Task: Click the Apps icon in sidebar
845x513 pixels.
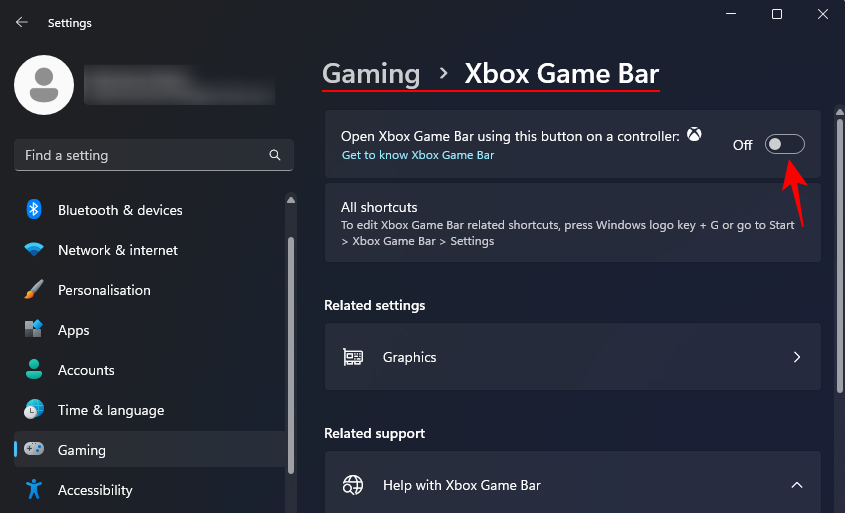Action: coord(33,329)
